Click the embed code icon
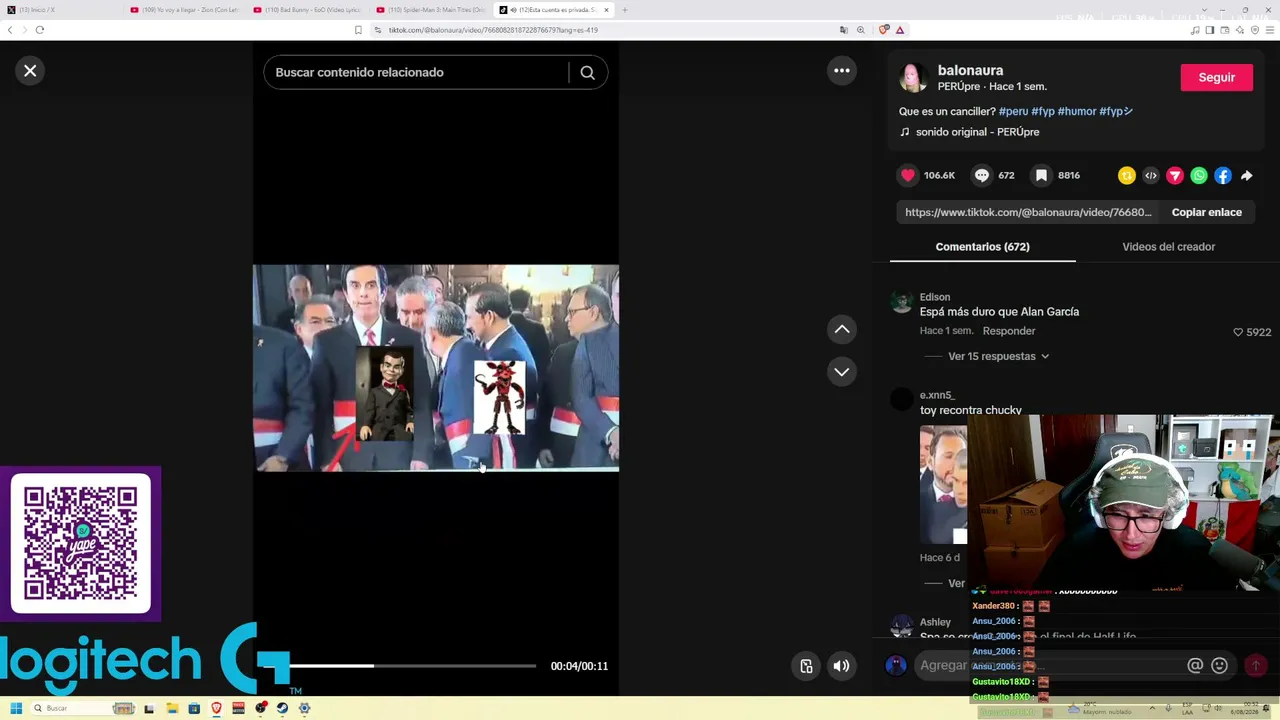 pos(1151,176)
